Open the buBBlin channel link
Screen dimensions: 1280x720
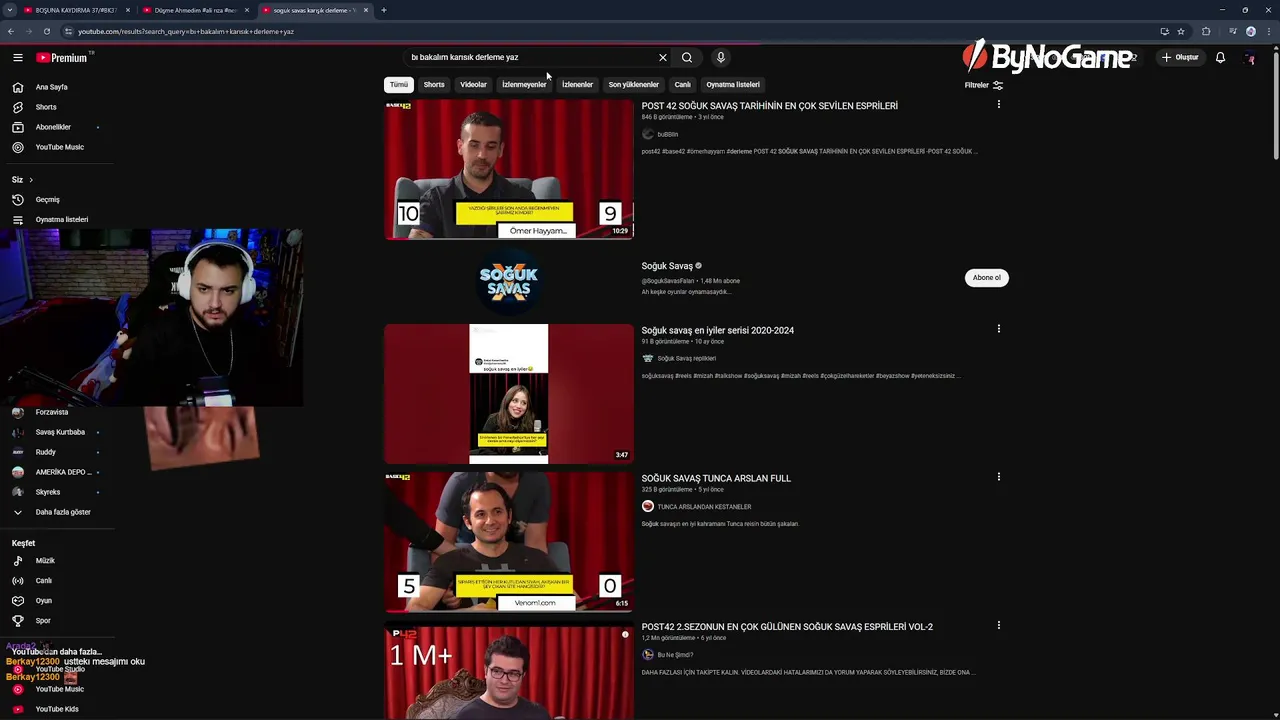point(667,134)
